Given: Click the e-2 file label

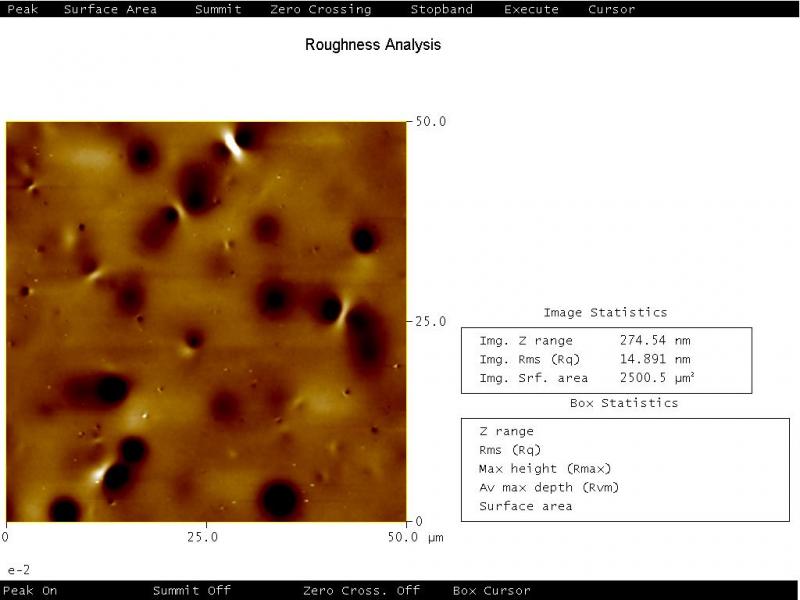Looking at the screenshot, I should pos(19,570).
